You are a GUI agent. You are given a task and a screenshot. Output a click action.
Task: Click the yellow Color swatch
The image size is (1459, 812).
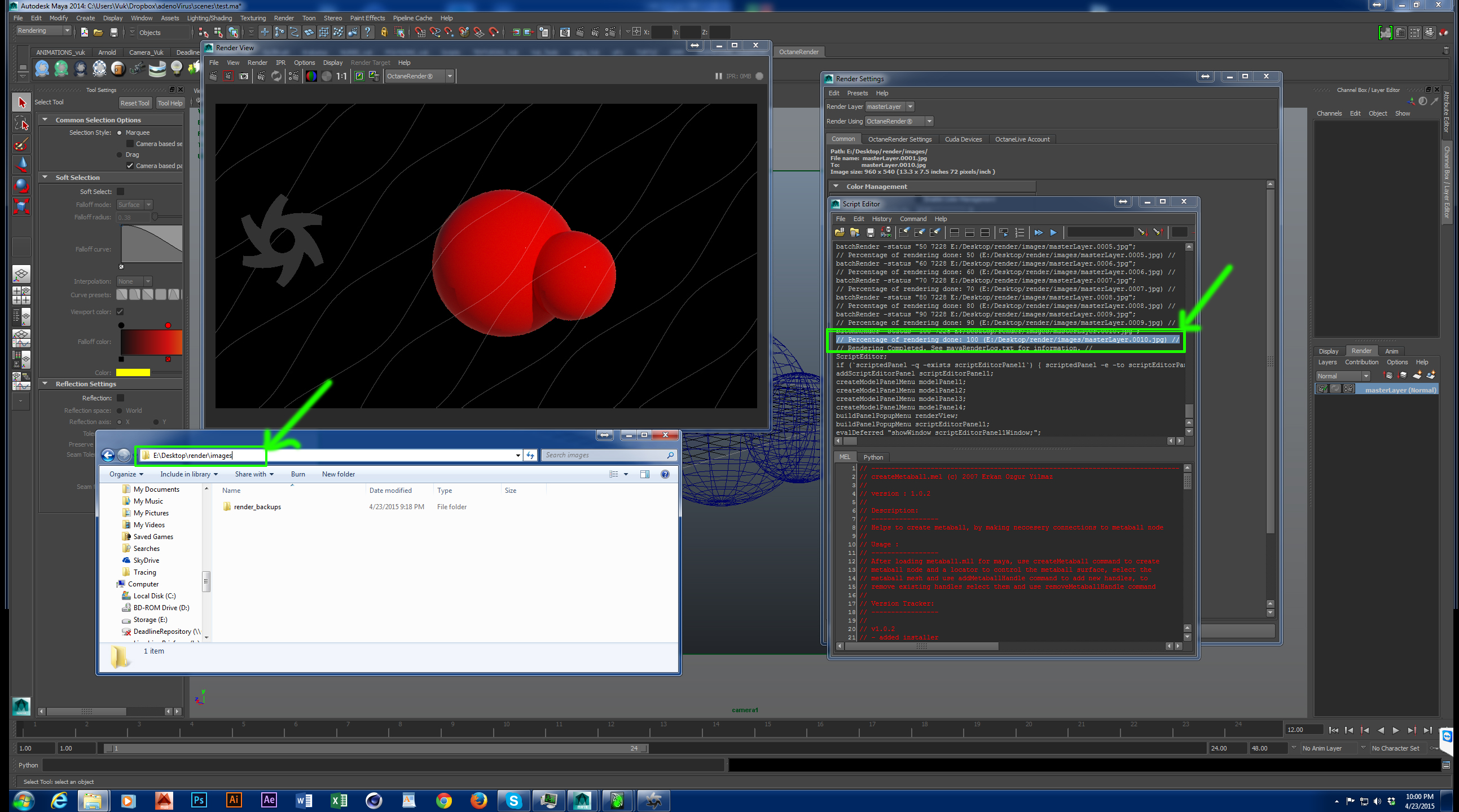point(133,373)
